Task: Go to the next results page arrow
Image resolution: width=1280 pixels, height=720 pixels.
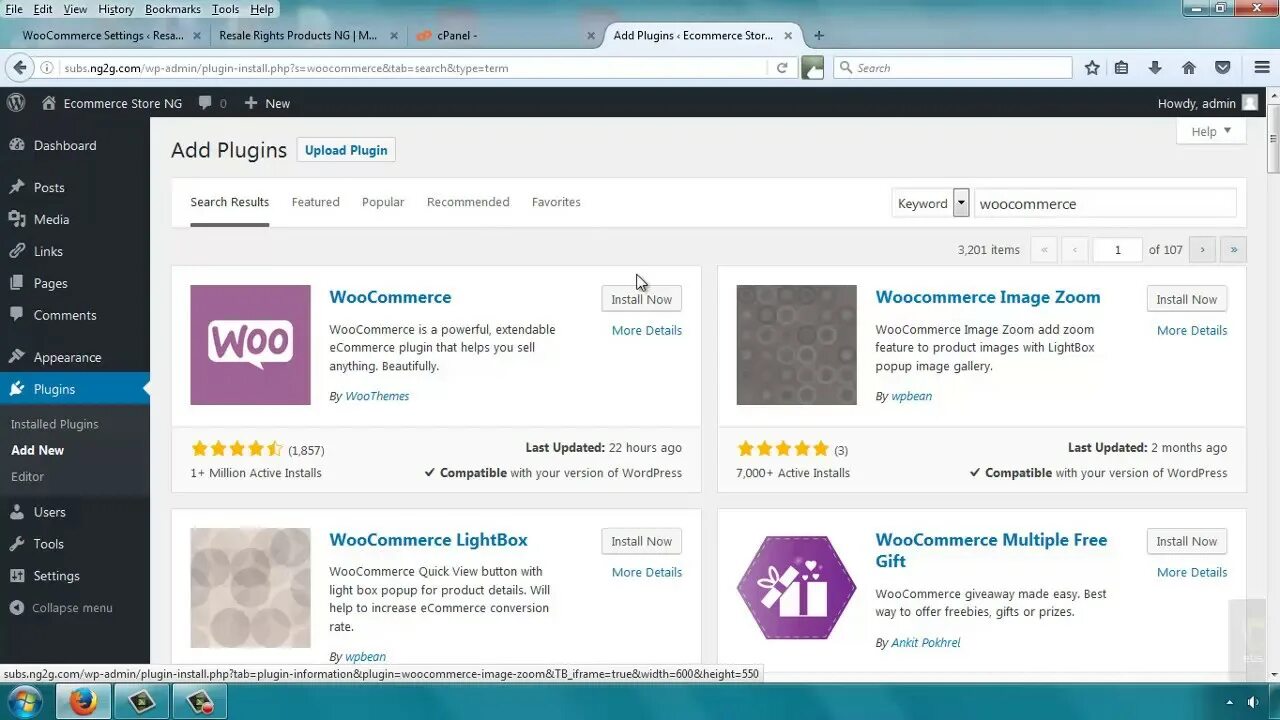Action: 1203,250
